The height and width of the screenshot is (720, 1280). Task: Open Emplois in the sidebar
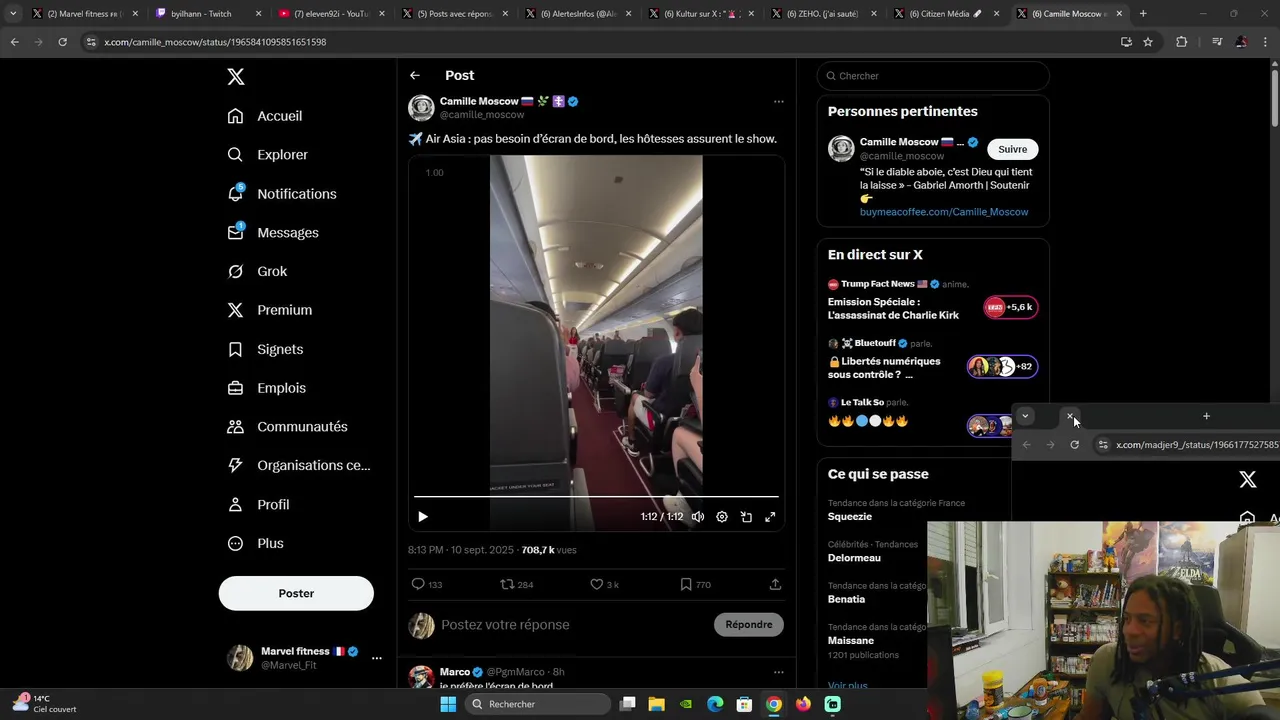(267, 388)
